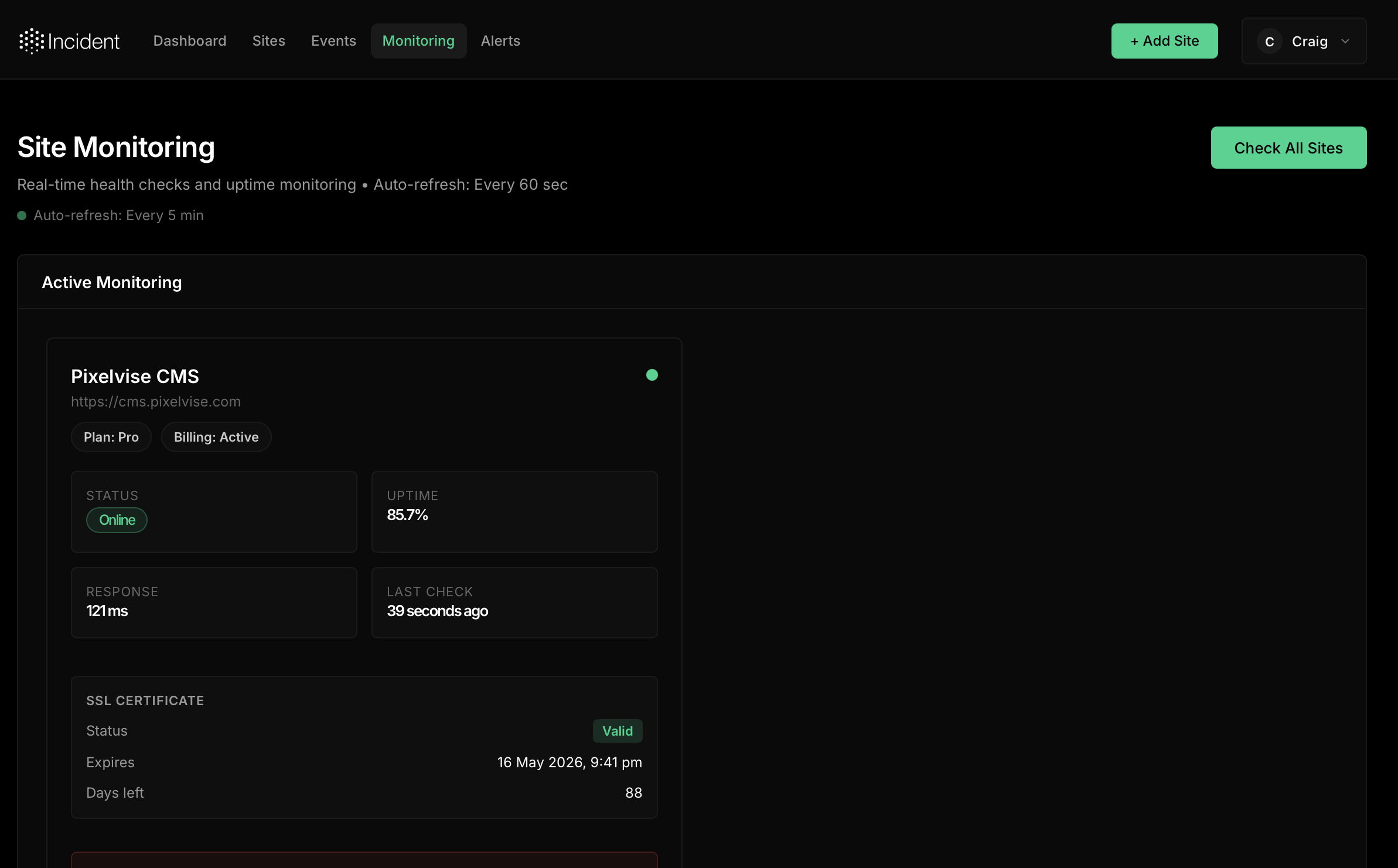Click the Last Check 39 seconds ago tile
This screenshot has height=868, width=1398.
point(514,603)
